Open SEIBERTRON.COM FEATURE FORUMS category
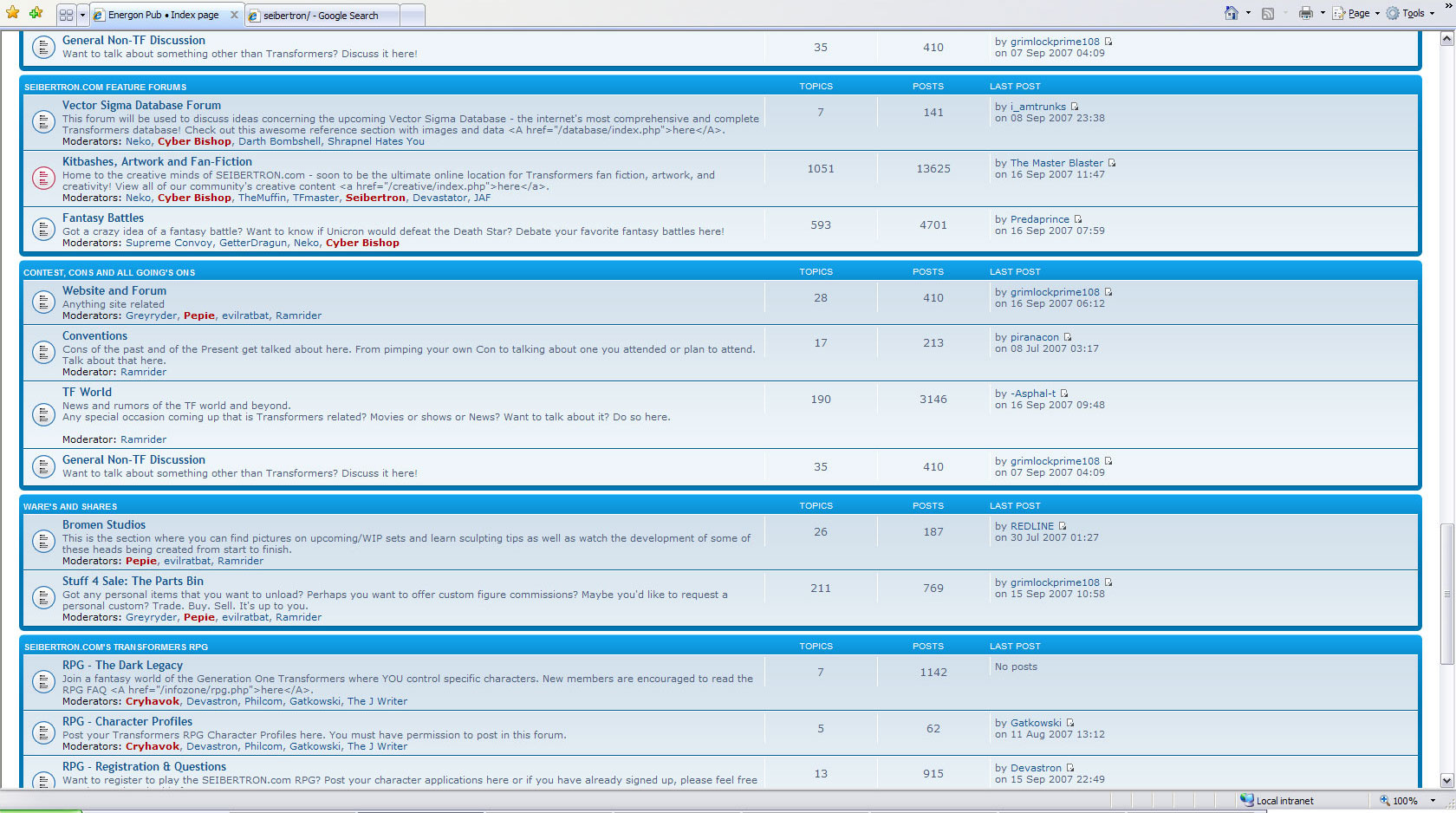Image resolution: width=1456 pixels, height=813 pixels. coord(105,87)
